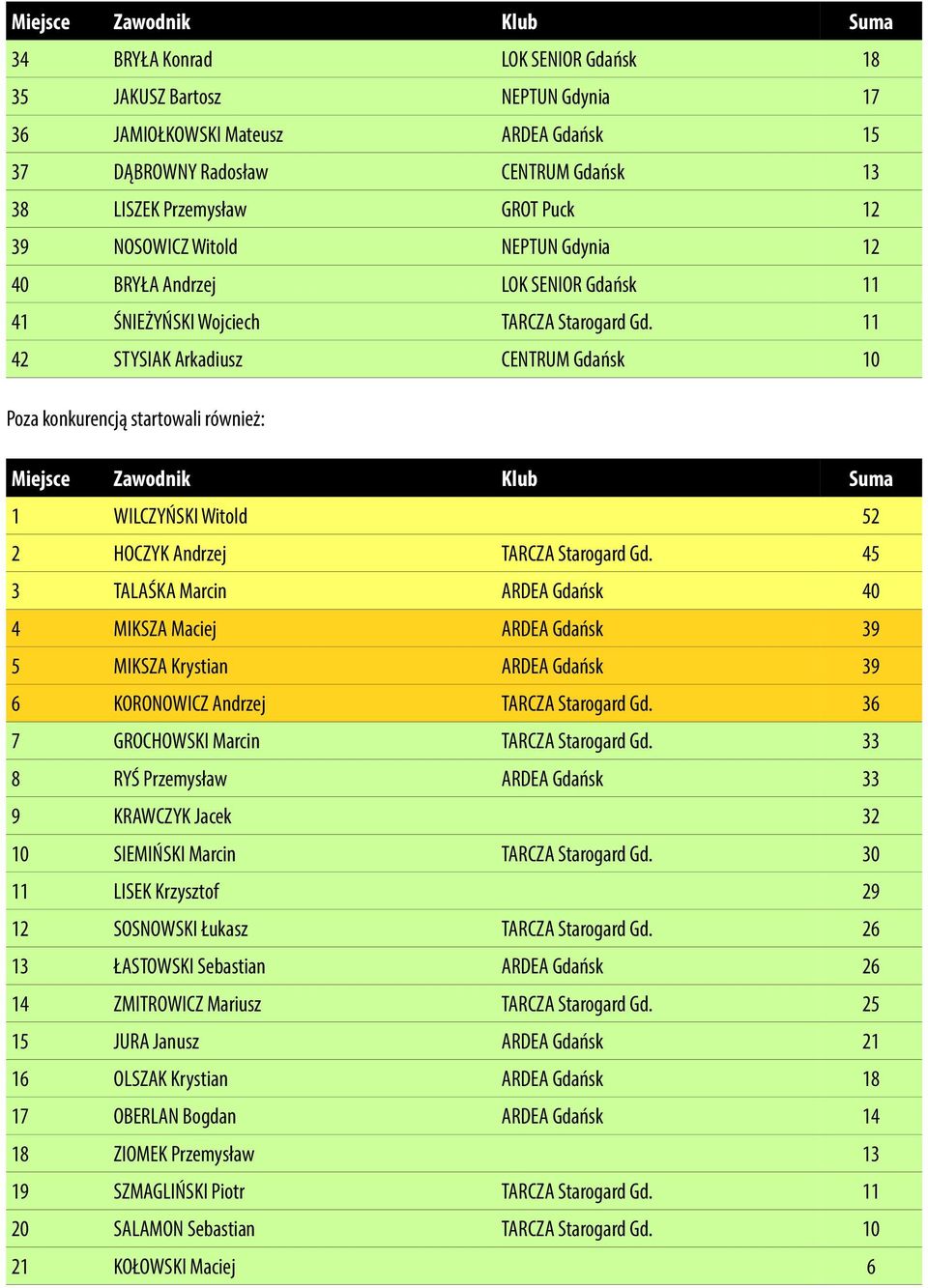928x1288 pixels.
Task: Click the Suma header in the lower table
Action: pos(870,478)
